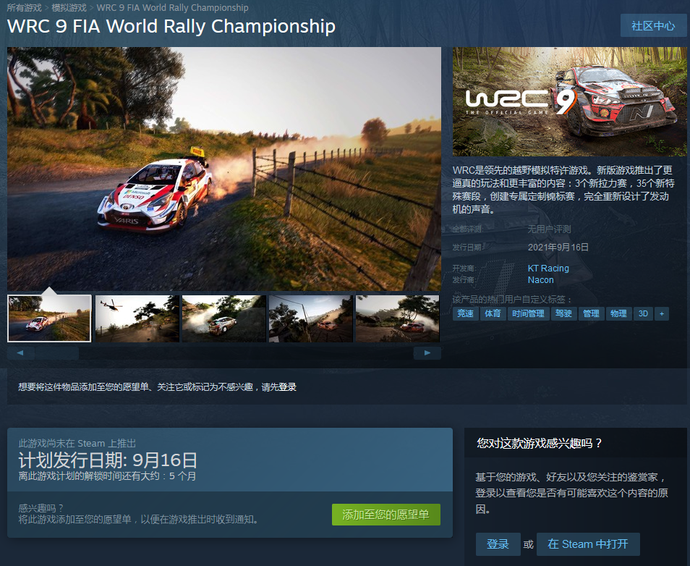Click the login prompt text 想要将这件物品添加至您的愿望单

point(157,387)
